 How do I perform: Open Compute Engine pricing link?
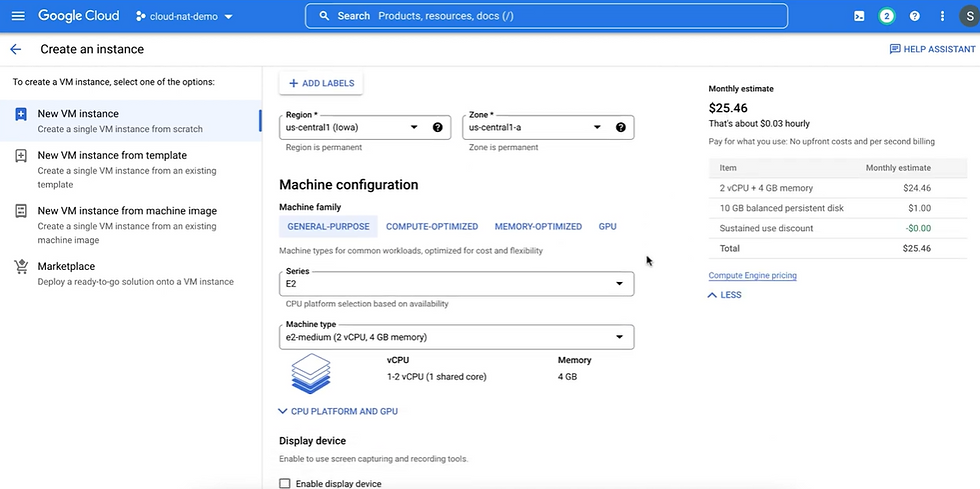tap(752, 275)
